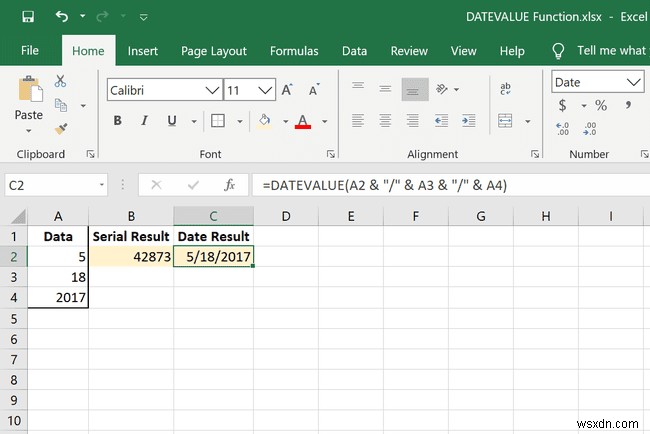Click Merge & Center icon
This screenshot has width=650, height=434.
tap(505, 121)
